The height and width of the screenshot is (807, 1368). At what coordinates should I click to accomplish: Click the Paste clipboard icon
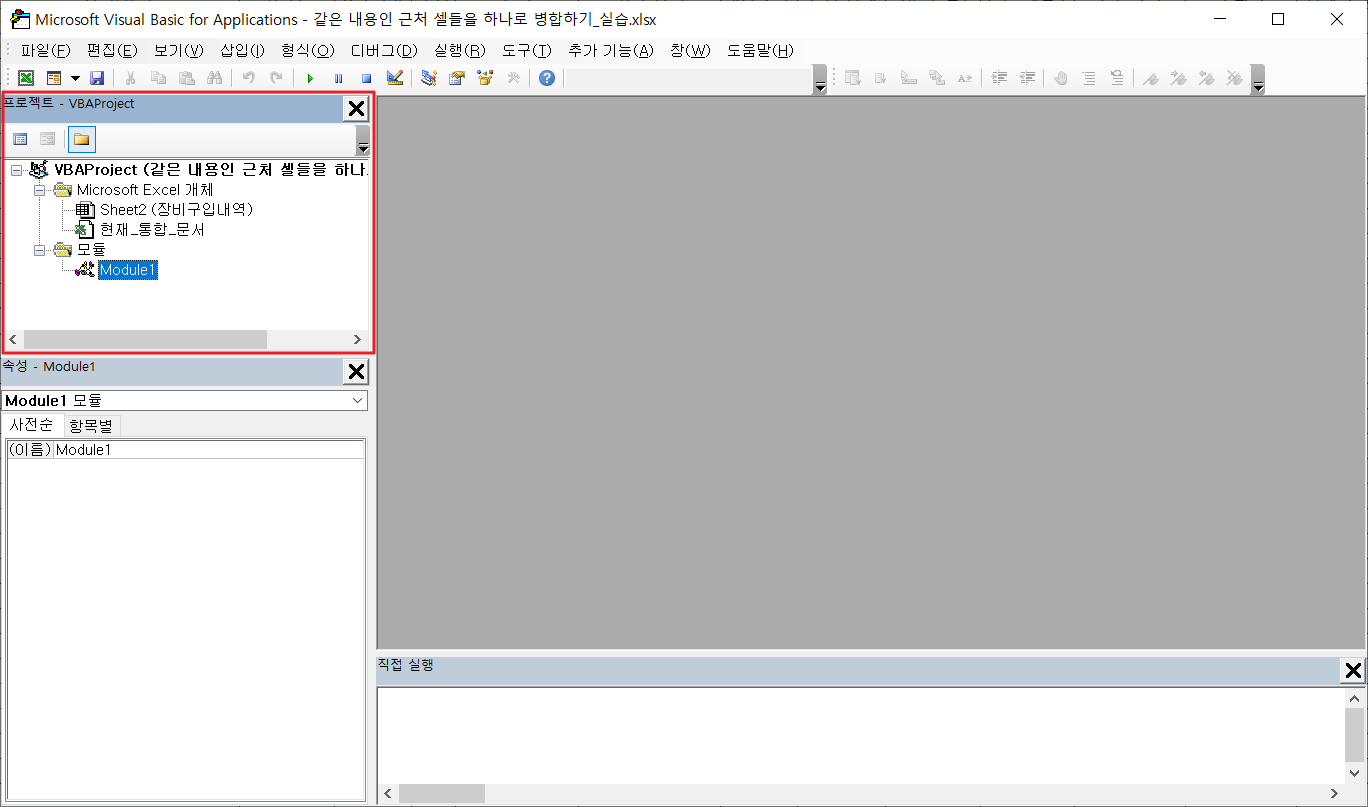click(x=186, y=78)
